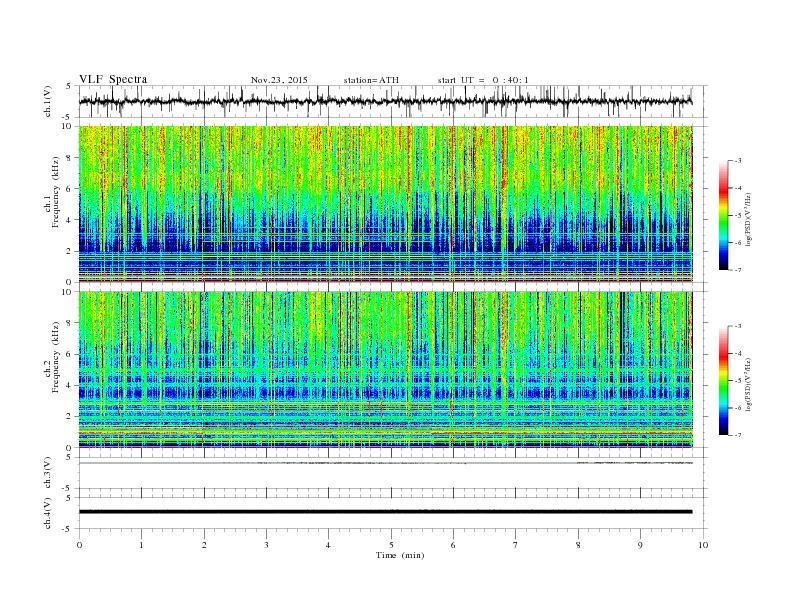This screenshot has width=792, height=612.
Task: Click the 'VLF Spectra' title text
Action: 113,79
